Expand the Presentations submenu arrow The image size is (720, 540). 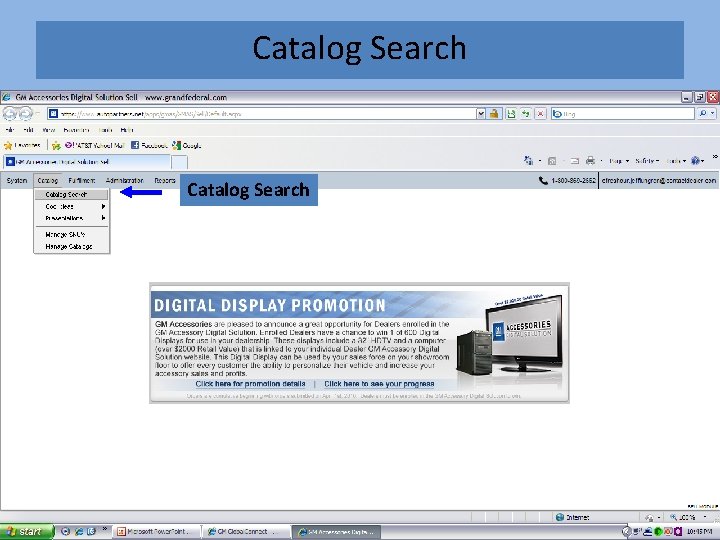[103, 218]
